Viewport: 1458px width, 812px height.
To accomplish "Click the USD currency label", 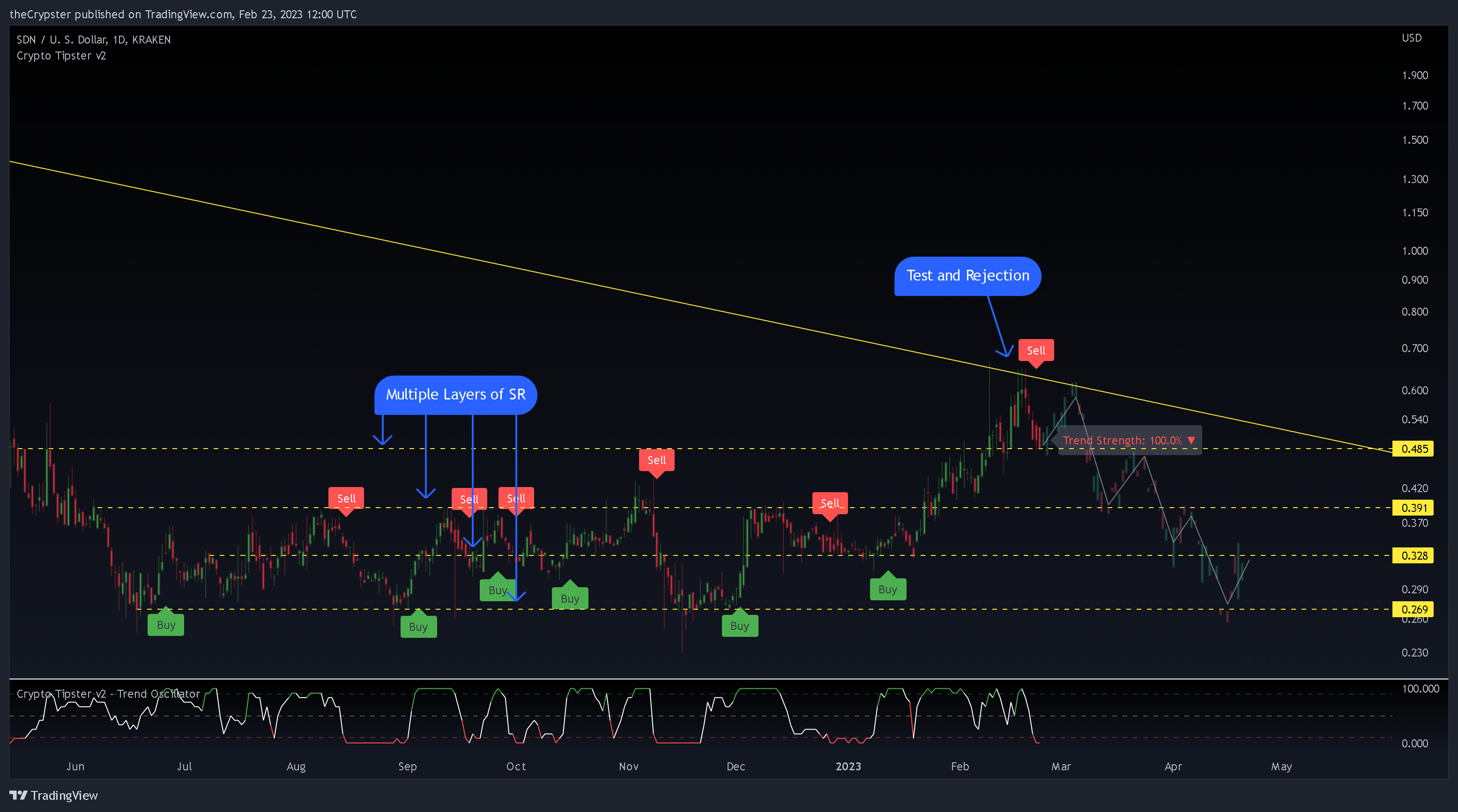I will 1412,38.
